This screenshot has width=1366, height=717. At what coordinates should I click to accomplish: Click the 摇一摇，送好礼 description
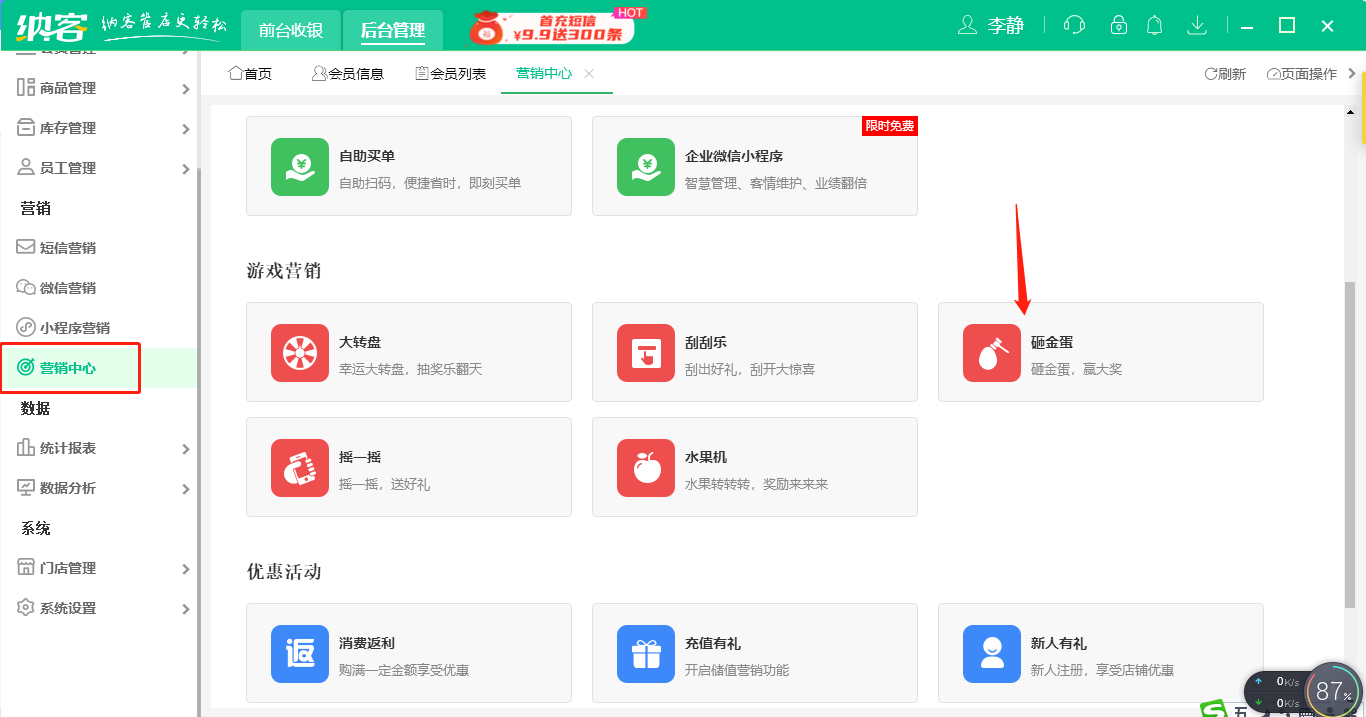click(x=384, y=484)
